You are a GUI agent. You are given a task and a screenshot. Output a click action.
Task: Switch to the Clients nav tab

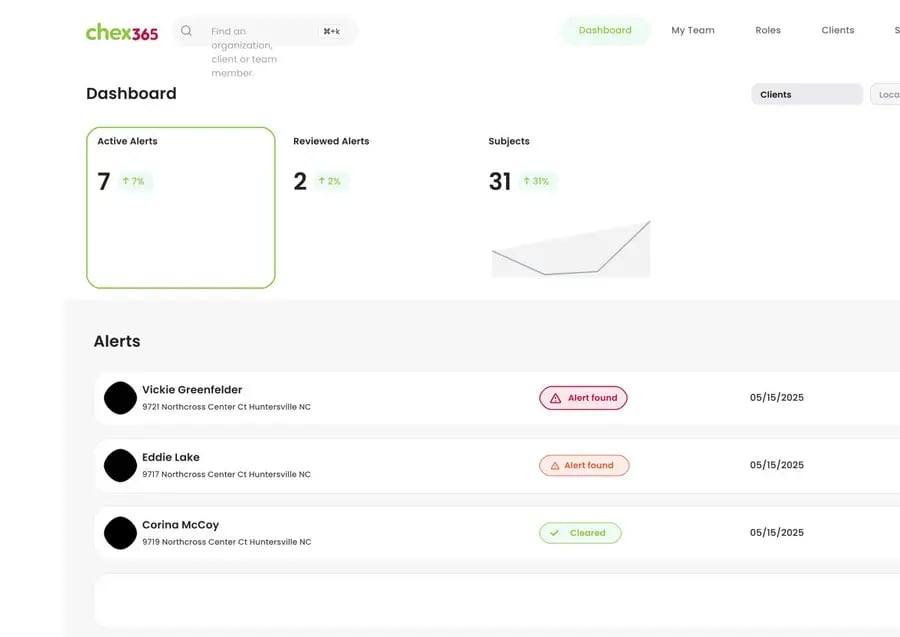(837, 30)
